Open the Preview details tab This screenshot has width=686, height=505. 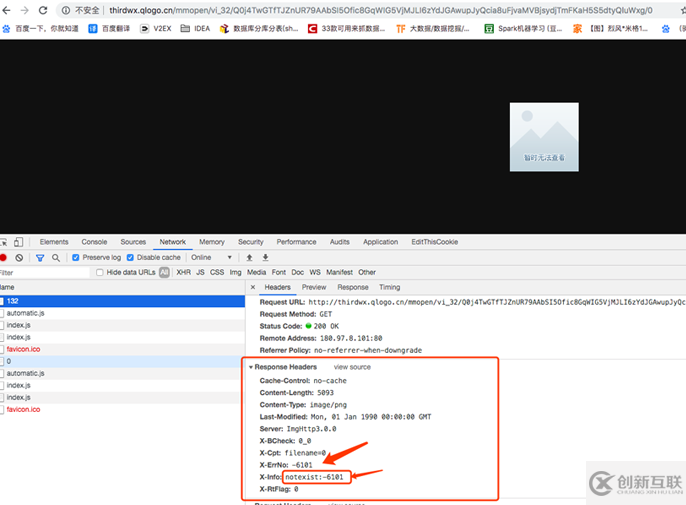tap(314, 288)
